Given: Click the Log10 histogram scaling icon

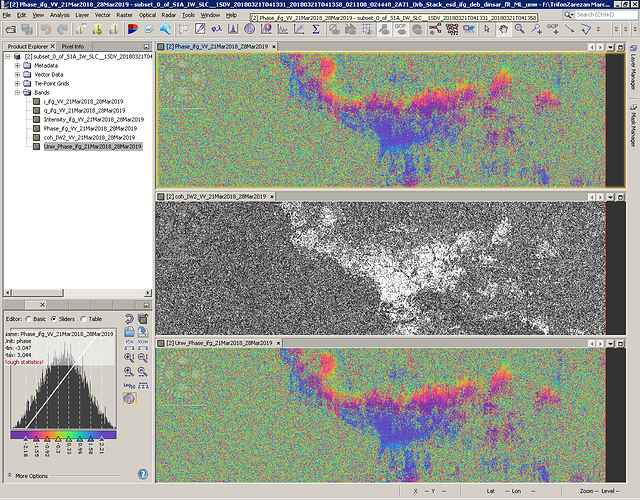Looking at the screenshot, I should pos(129,385).
